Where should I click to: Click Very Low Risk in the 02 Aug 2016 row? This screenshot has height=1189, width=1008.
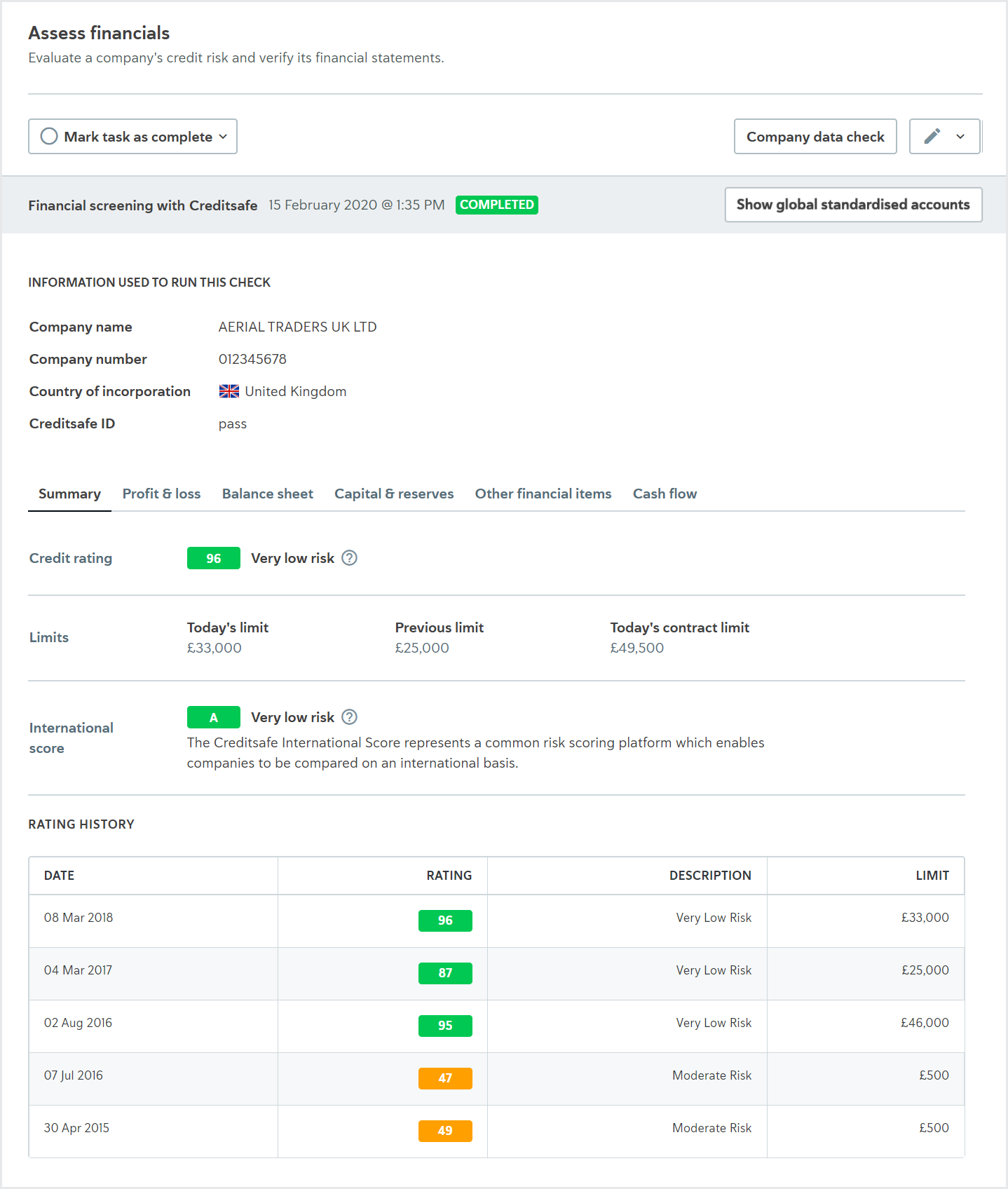coord(714,1023)
